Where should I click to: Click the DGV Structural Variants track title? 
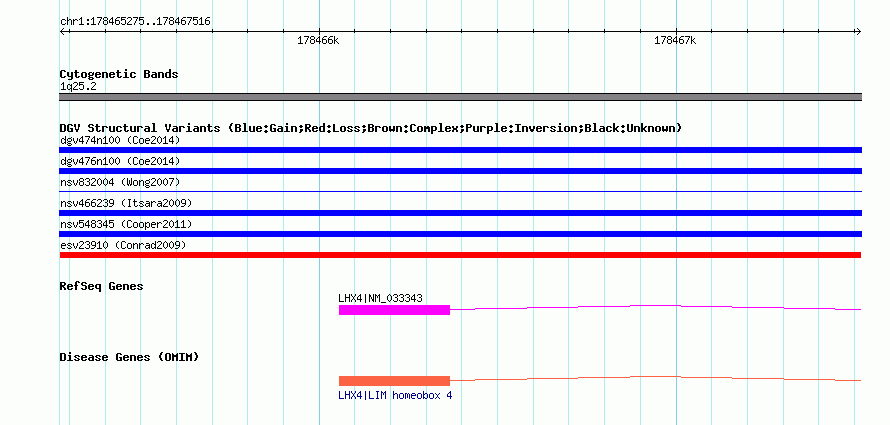(371, 128)
